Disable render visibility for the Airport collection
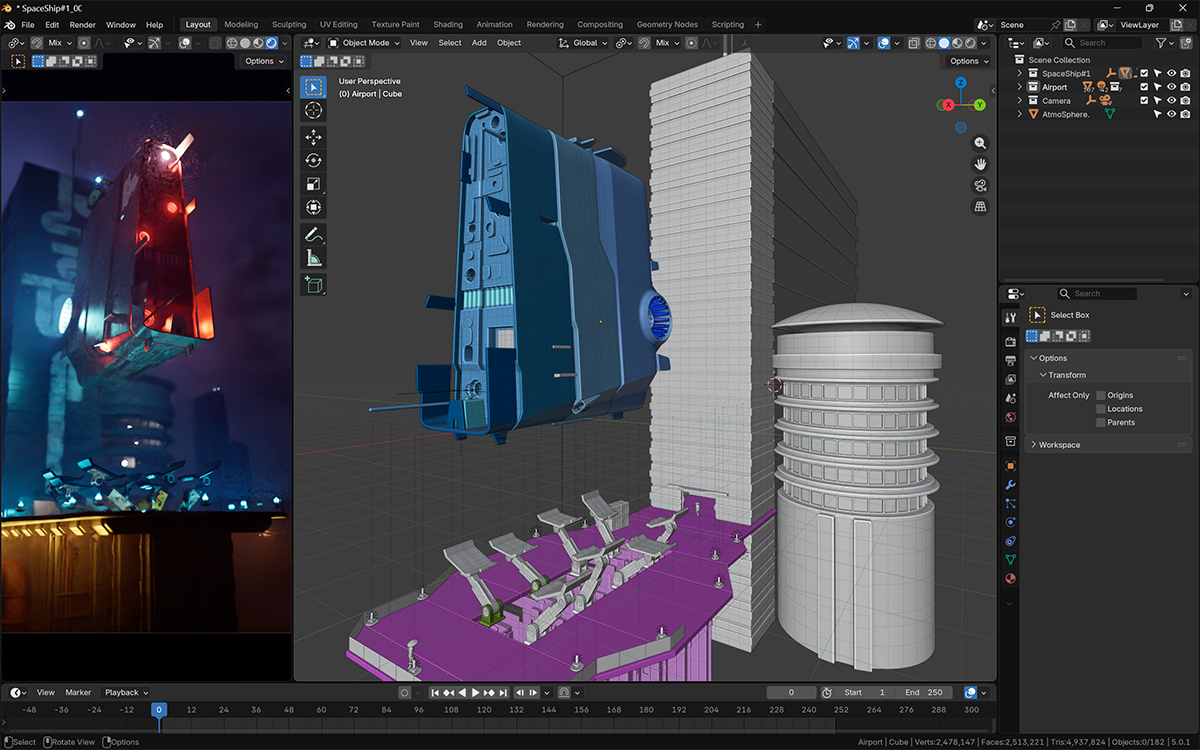Image resolution: width=1200 pixels, height=750 pixels. coord(1185,87)
